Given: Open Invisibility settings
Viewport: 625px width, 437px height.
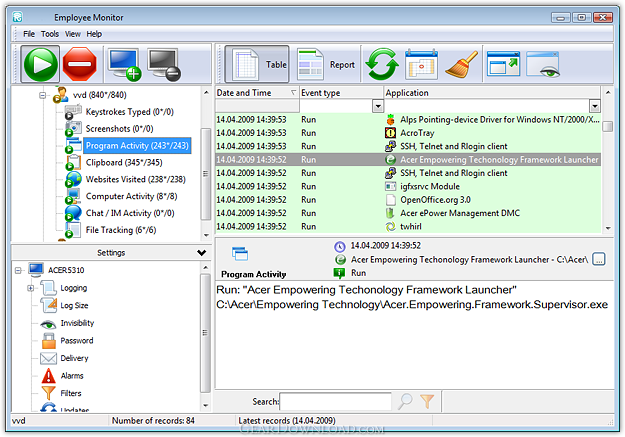Looking at the screenshot, I should pos(77,323).
